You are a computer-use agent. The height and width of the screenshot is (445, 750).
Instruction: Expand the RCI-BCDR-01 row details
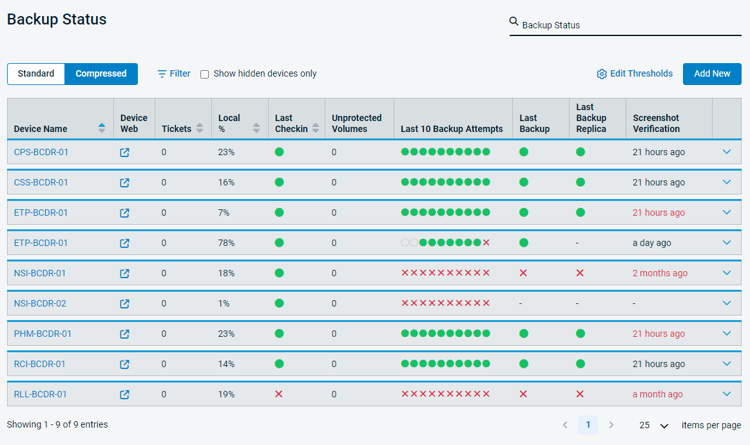point(727,364)
